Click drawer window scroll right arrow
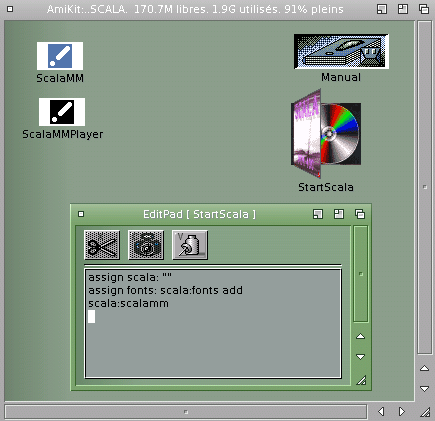The height and width of the screenshot is (421, 435). click(402, 412)
